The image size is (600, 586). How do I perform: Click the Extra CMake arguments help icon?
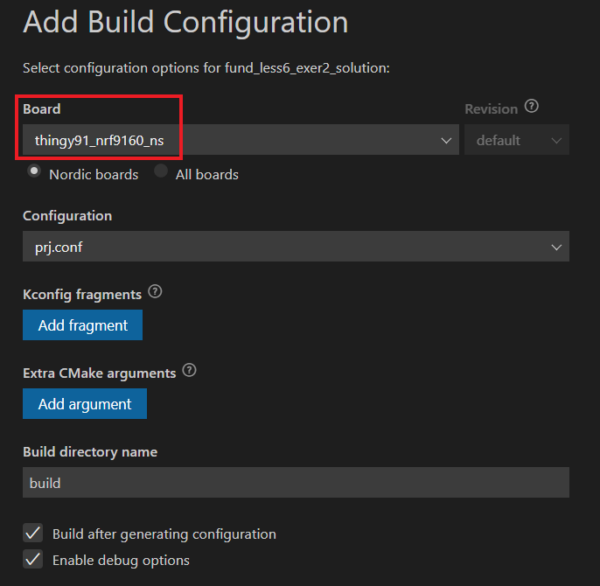tap(189, 372)
